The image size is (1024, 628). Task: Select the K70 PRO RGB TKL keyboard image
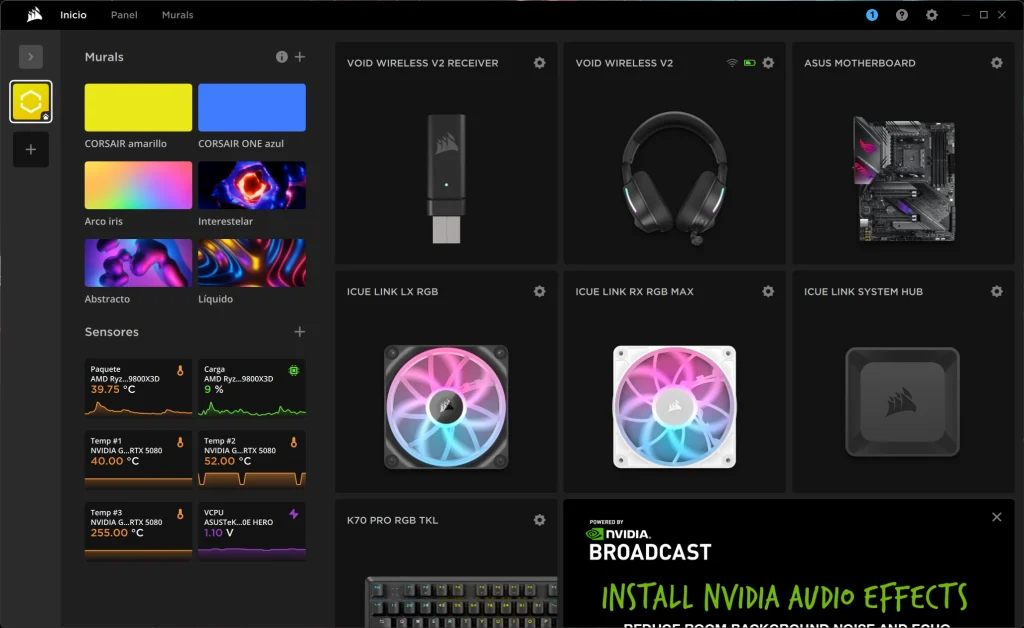(461, 602)
